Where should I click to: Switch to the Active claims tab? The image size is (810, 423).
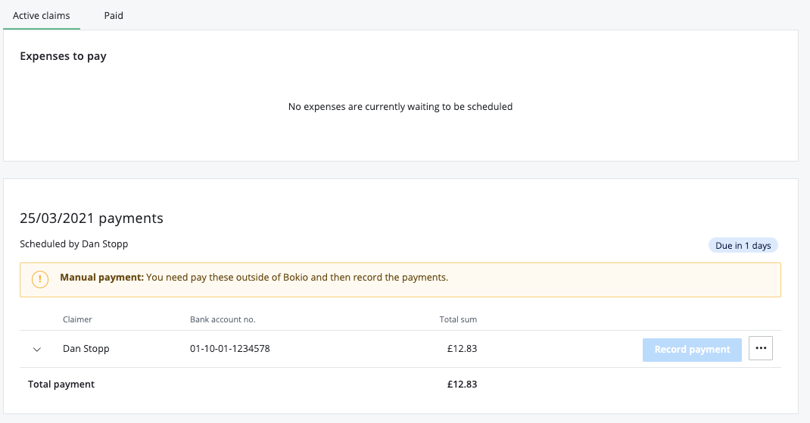pyautogui.click(x=41, y=16)
